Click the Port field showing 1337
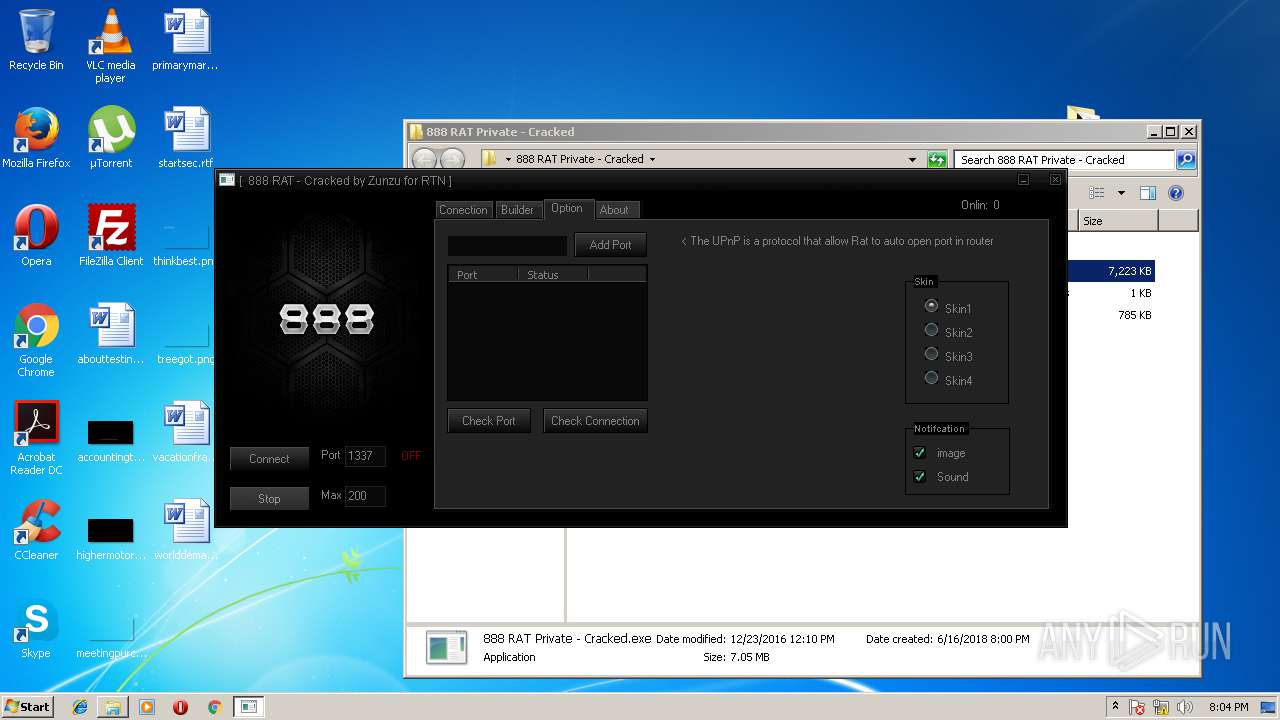 365,456
